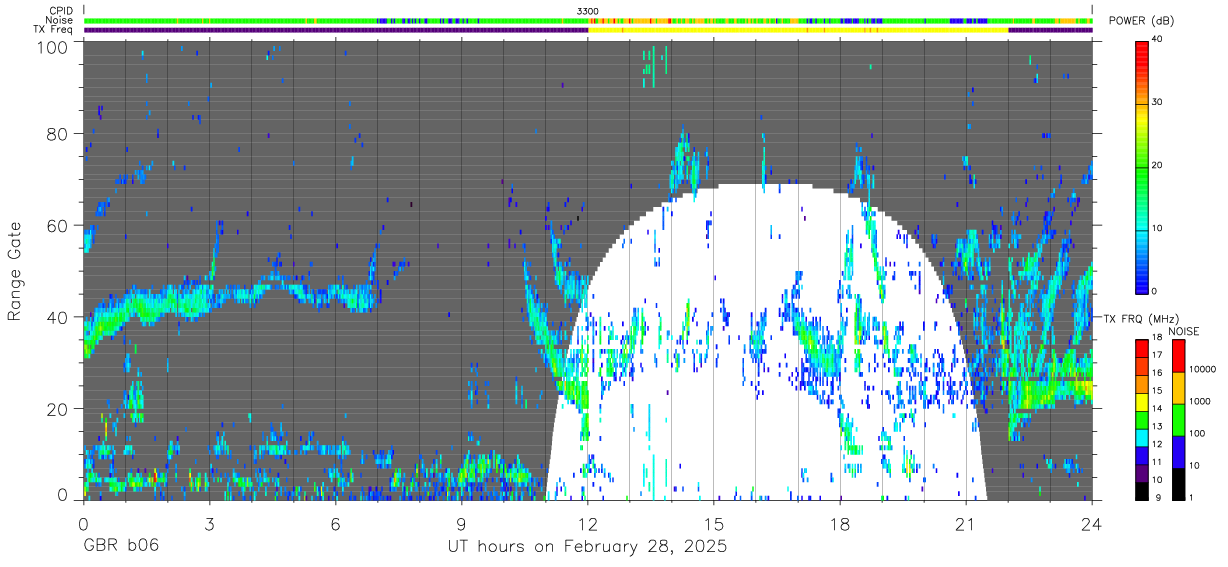
Task: Click the CPID label at top left
Action: pos(60,10)
